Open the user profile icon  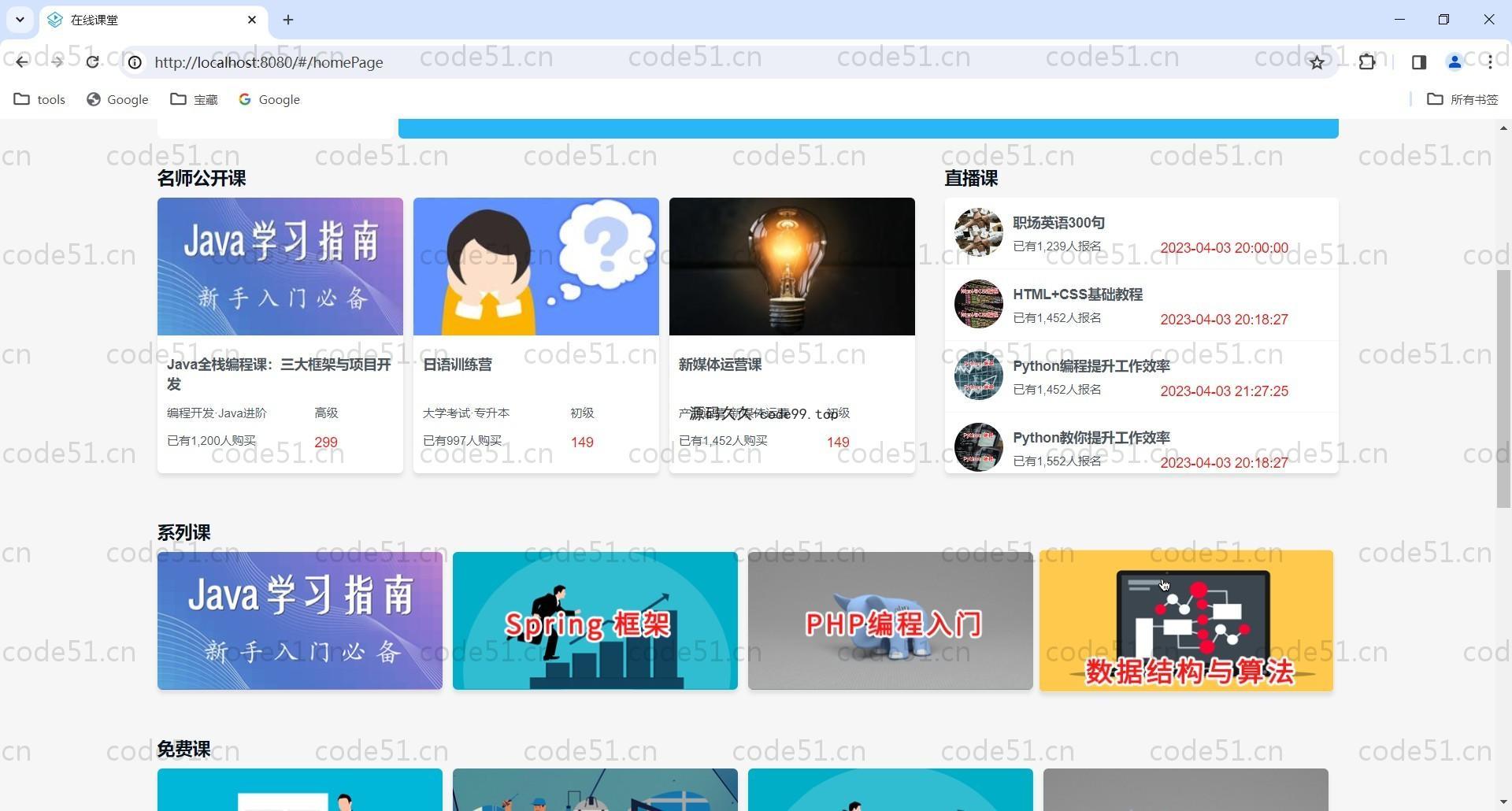coord(1455,62)
